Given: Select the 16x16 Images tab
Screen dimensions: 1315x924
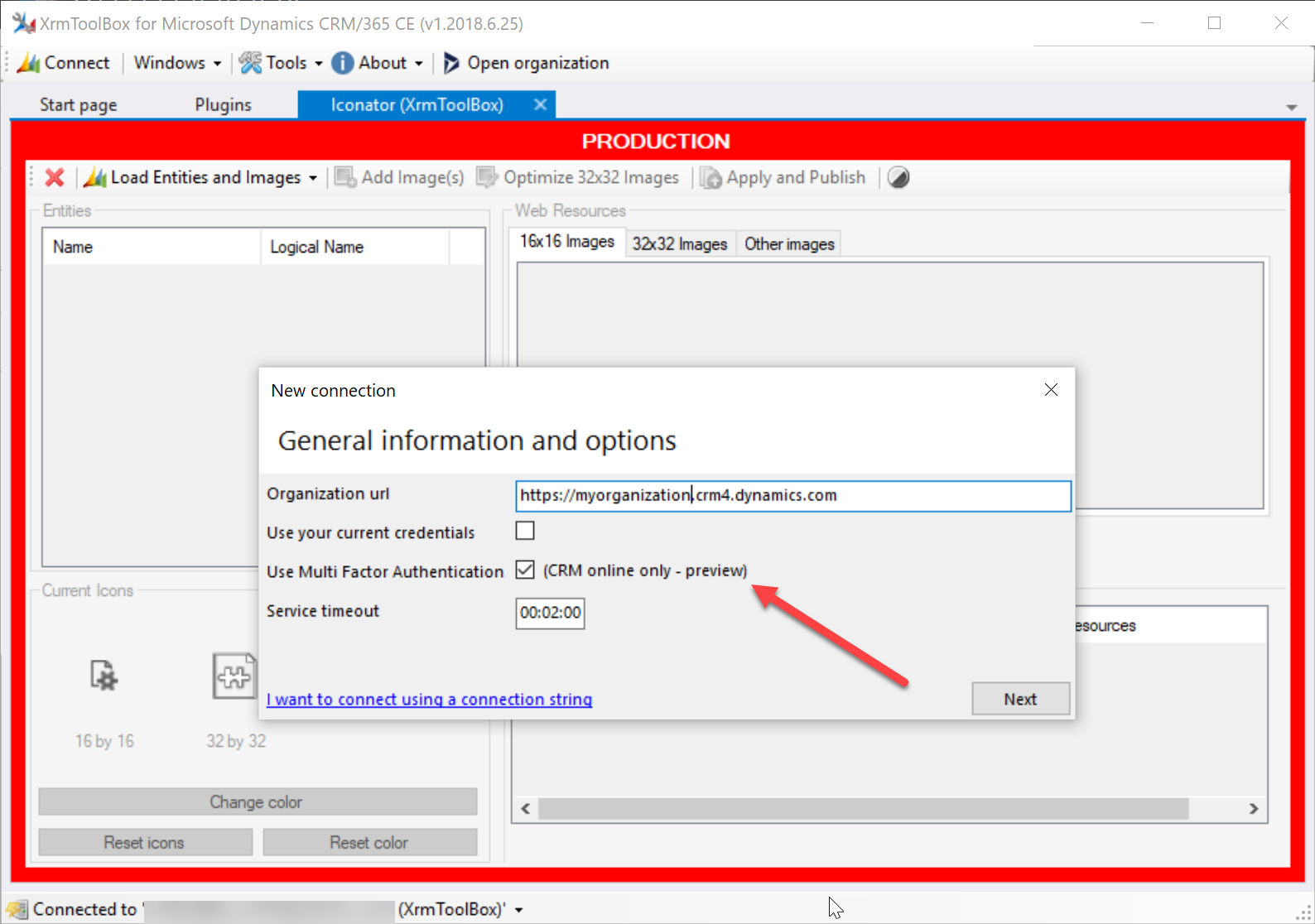Looking at the screenshot, I should click(567, 242).
